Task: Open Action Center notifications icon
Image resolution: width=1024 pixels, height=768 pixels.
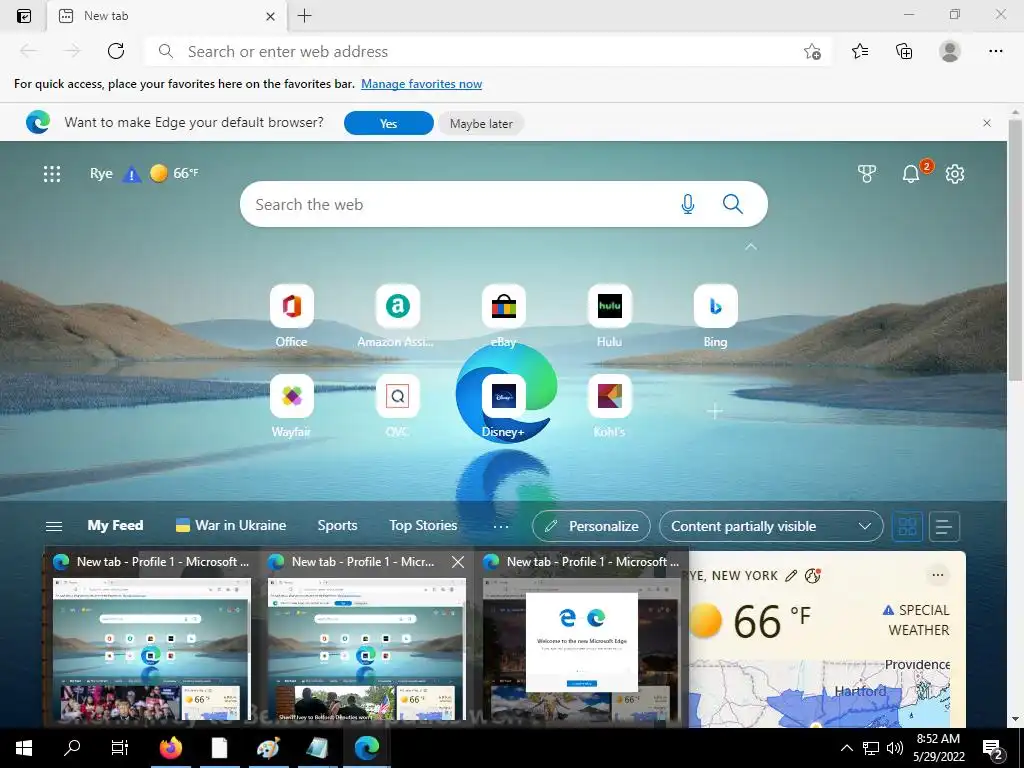Action: [x=993, y=749]
